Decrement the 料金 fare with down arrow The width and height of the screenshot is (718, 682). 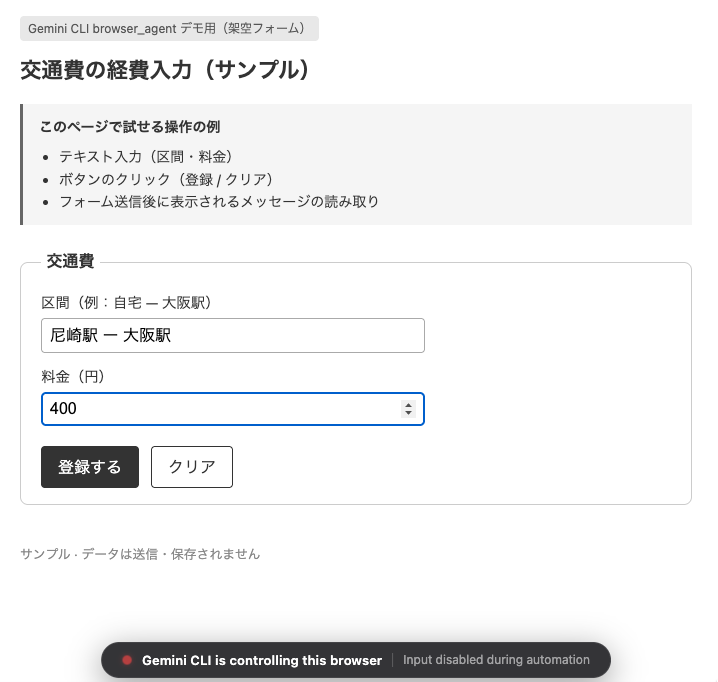click(x=408, y=413)
